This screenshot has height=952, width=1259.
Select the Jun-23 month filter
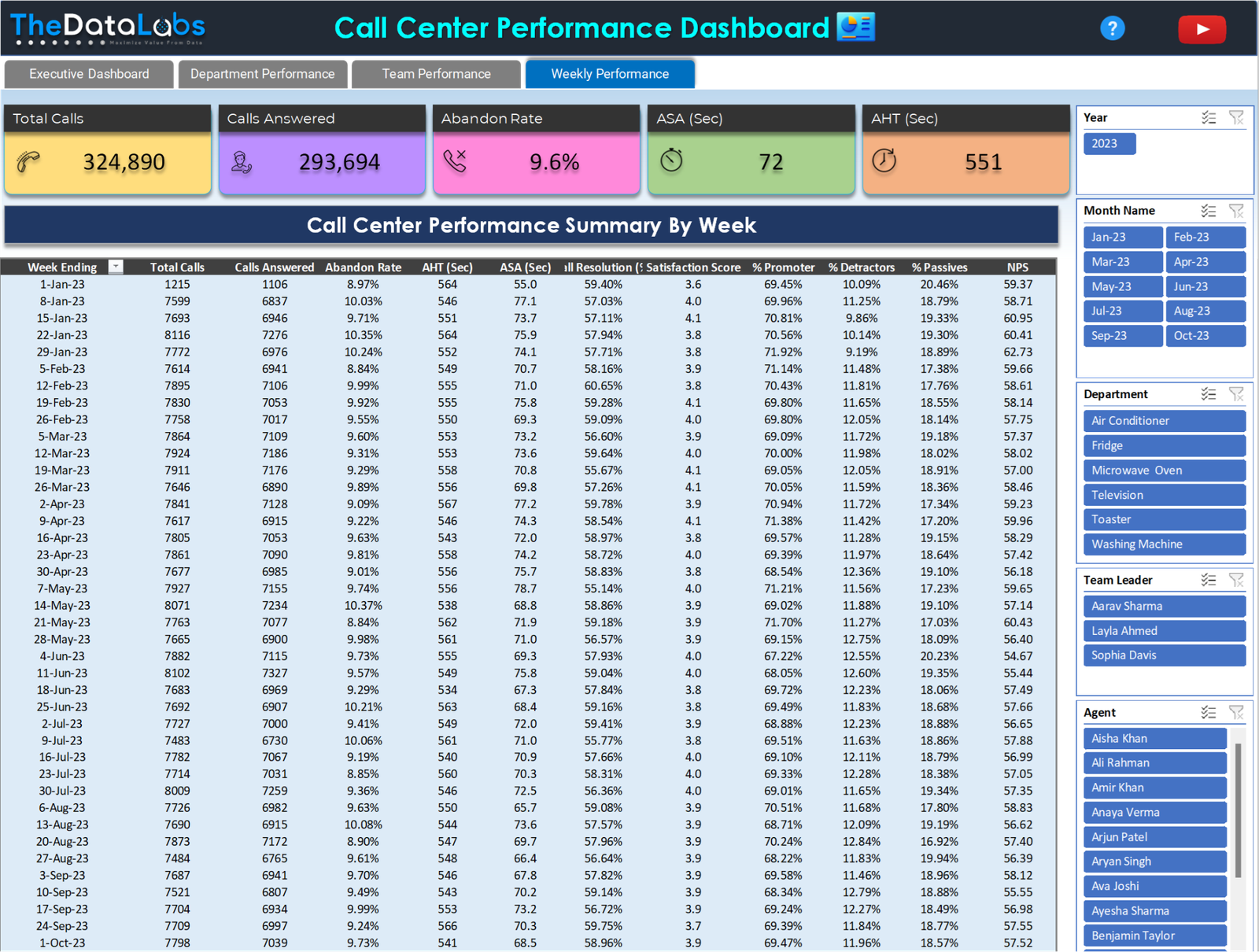1205,286
